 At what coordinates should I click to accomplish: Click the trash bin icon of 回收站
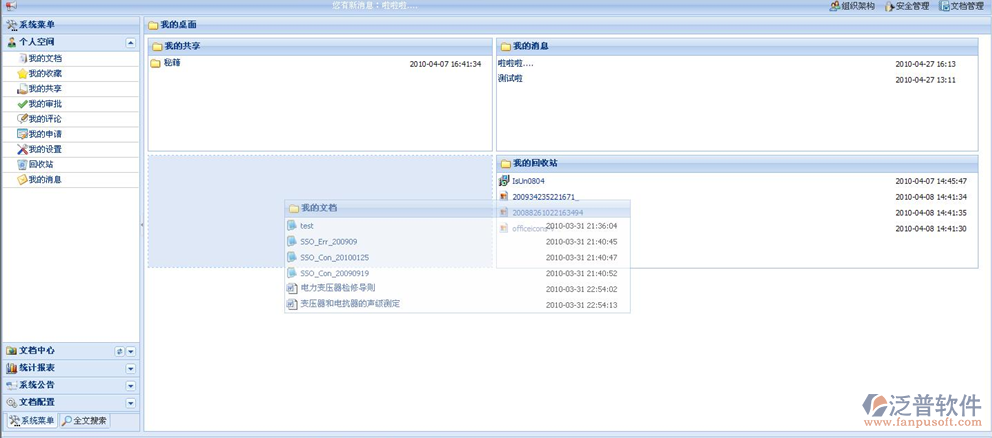[x=22, y=165]
